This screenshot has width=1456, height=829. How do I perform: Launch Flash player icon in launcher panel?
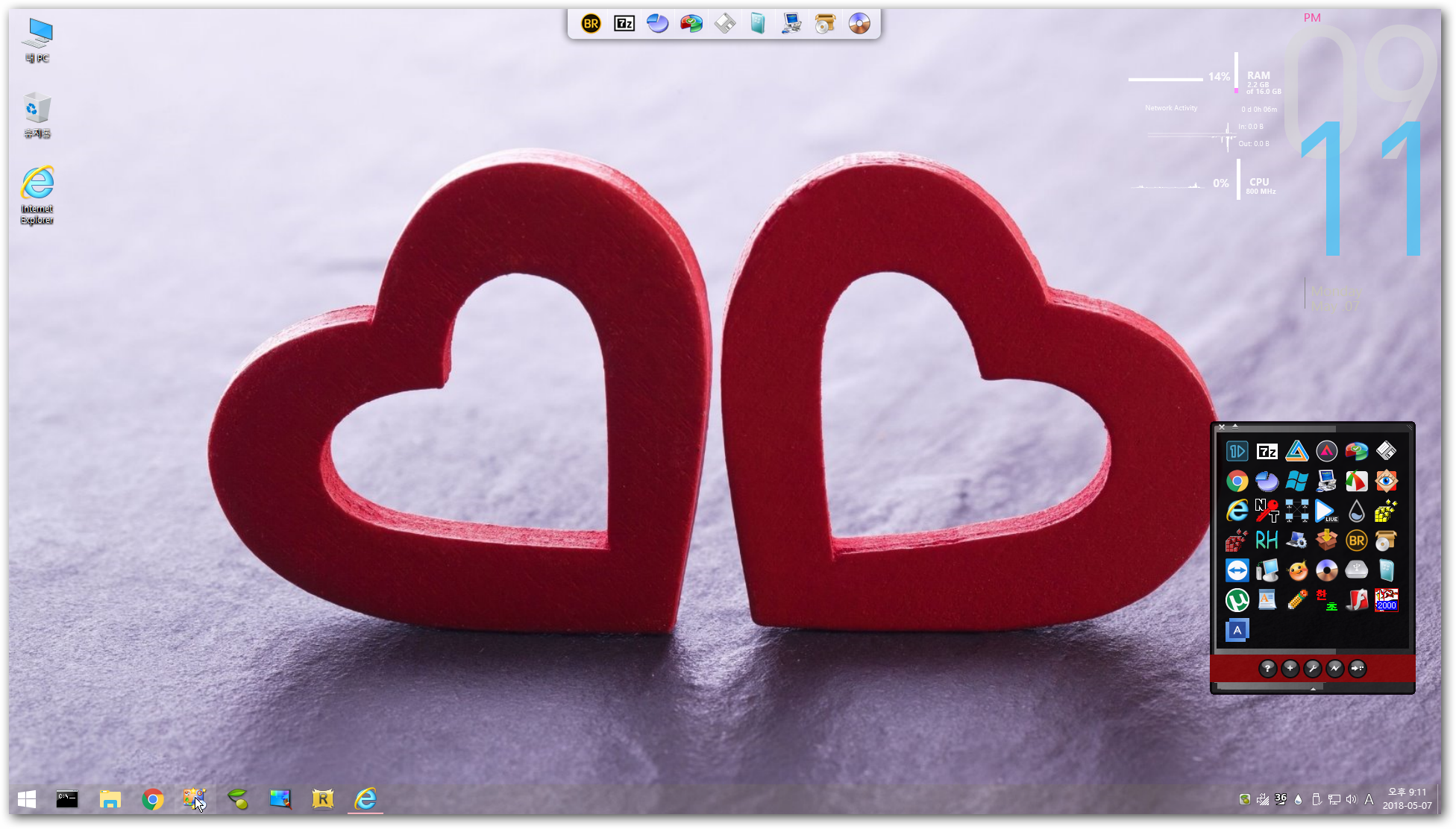point(1356,600)
